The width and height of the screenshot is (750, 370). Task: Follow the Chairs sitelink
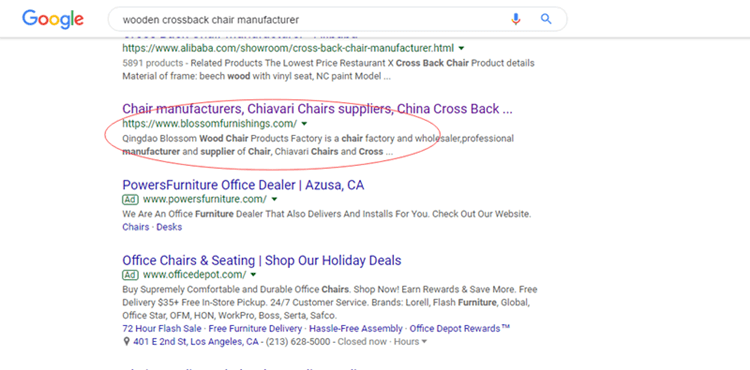pos(136,227)
